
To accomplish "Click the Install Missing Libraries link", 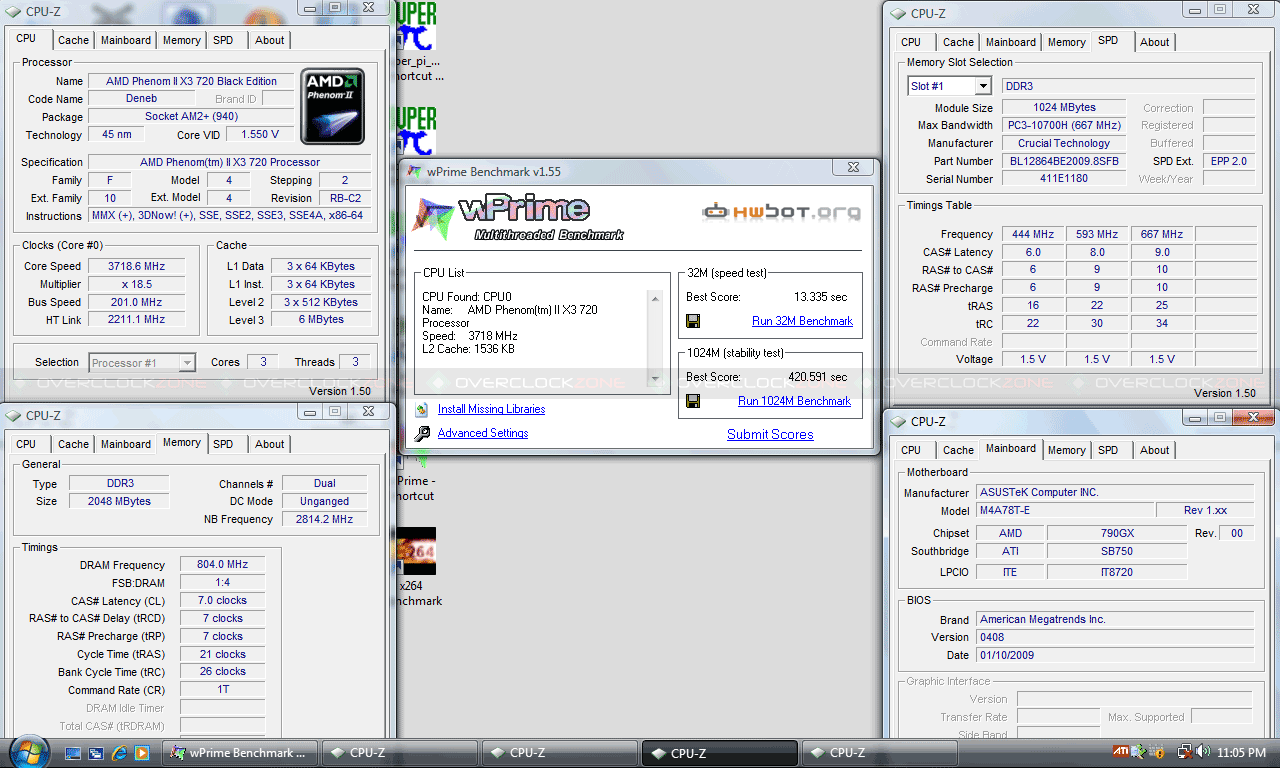I will [x=491, y=409].
